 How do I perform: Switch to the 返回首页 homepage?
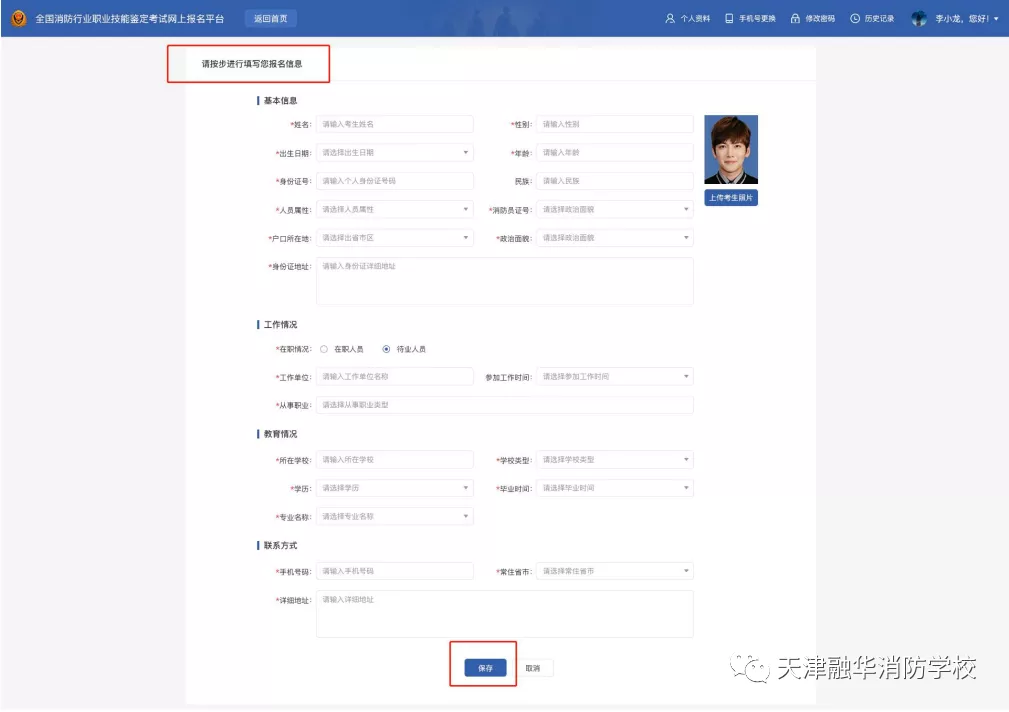pyautogui.click(x=271, y=18)
